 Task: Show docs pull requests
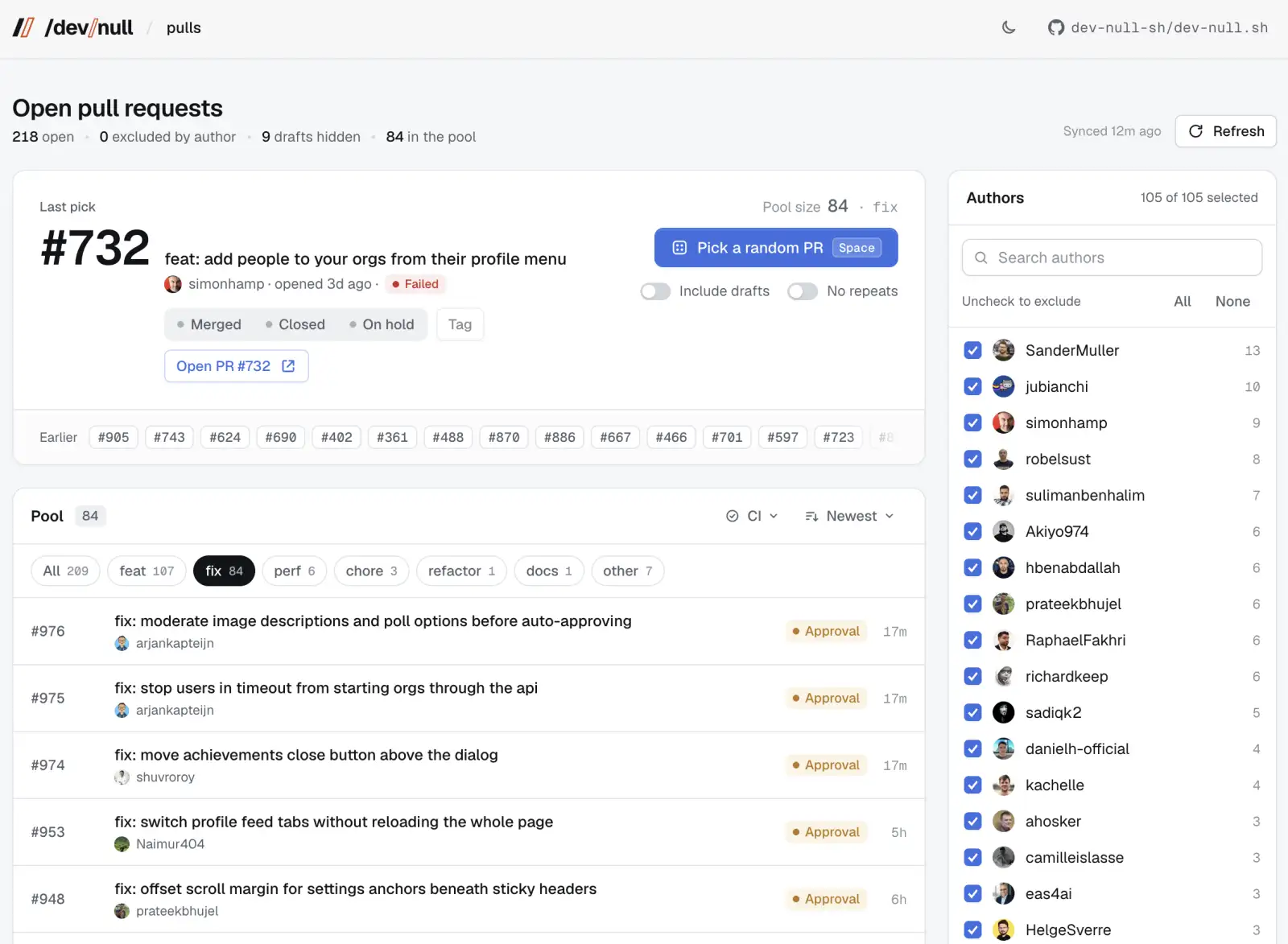coord(549,571)
